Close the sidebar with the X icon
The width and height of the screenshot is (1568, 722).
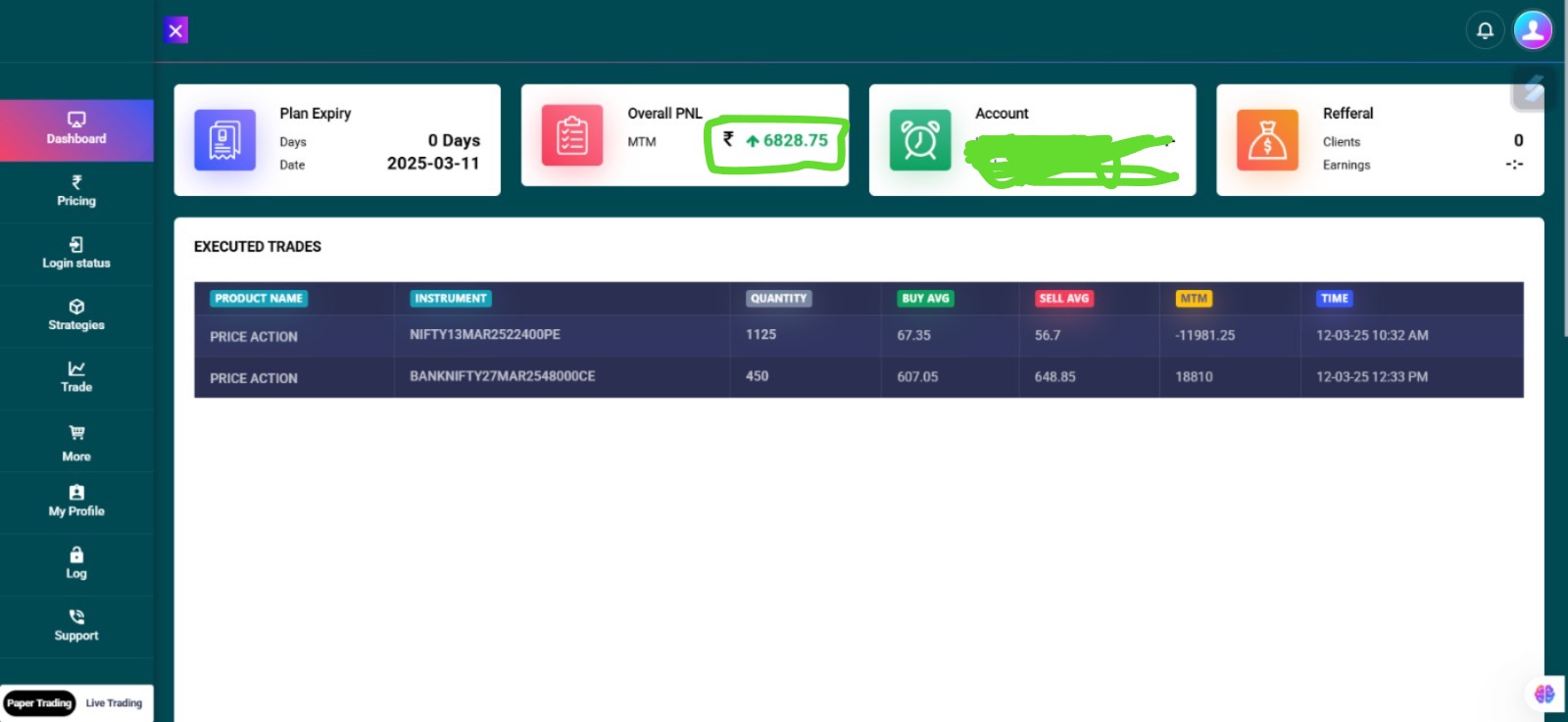(x=175, y=30)
